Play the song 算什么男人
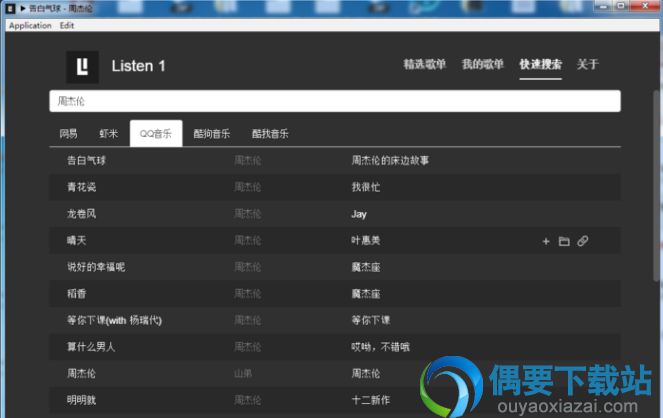 click(x=91, y=347)
